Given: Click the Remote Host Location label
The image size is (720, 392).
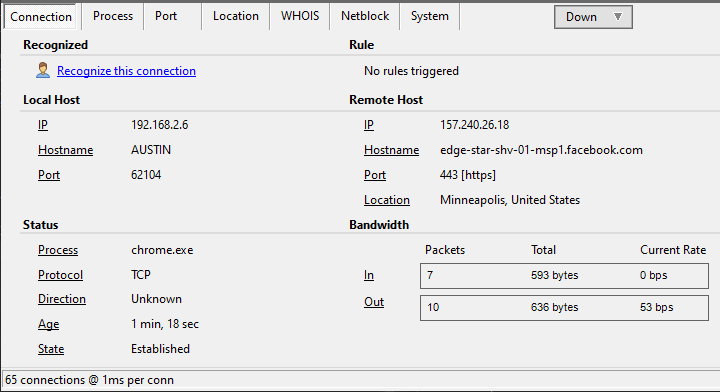Looking at the screenshot, I should [387, 200].
